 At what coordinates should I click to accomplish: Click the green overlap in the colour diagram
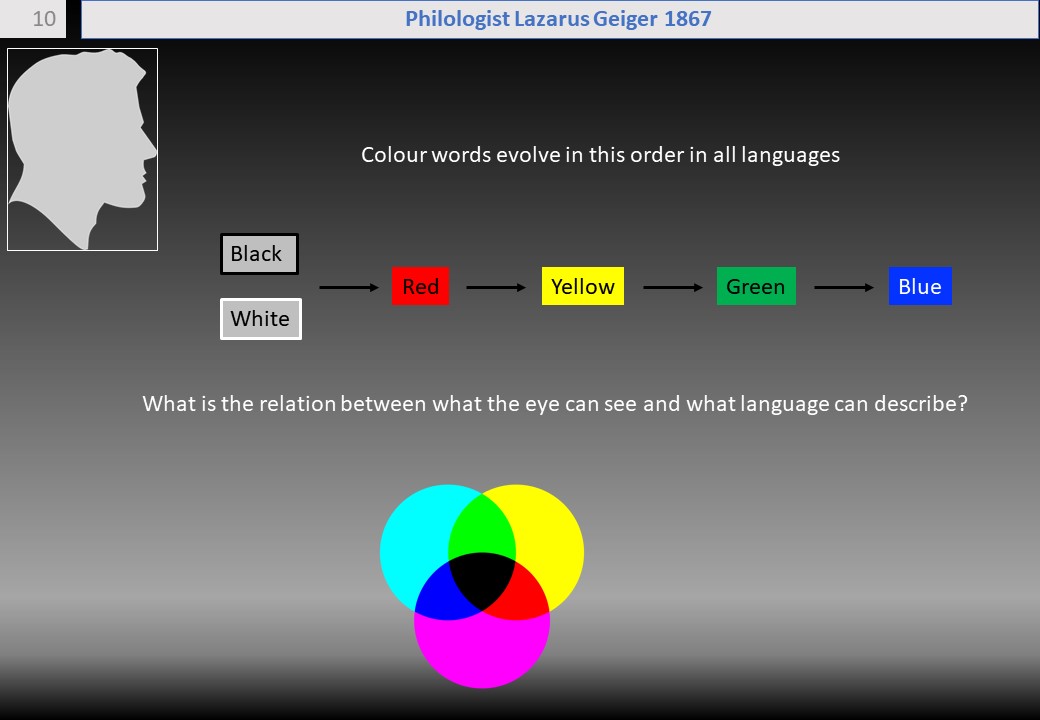482,525
